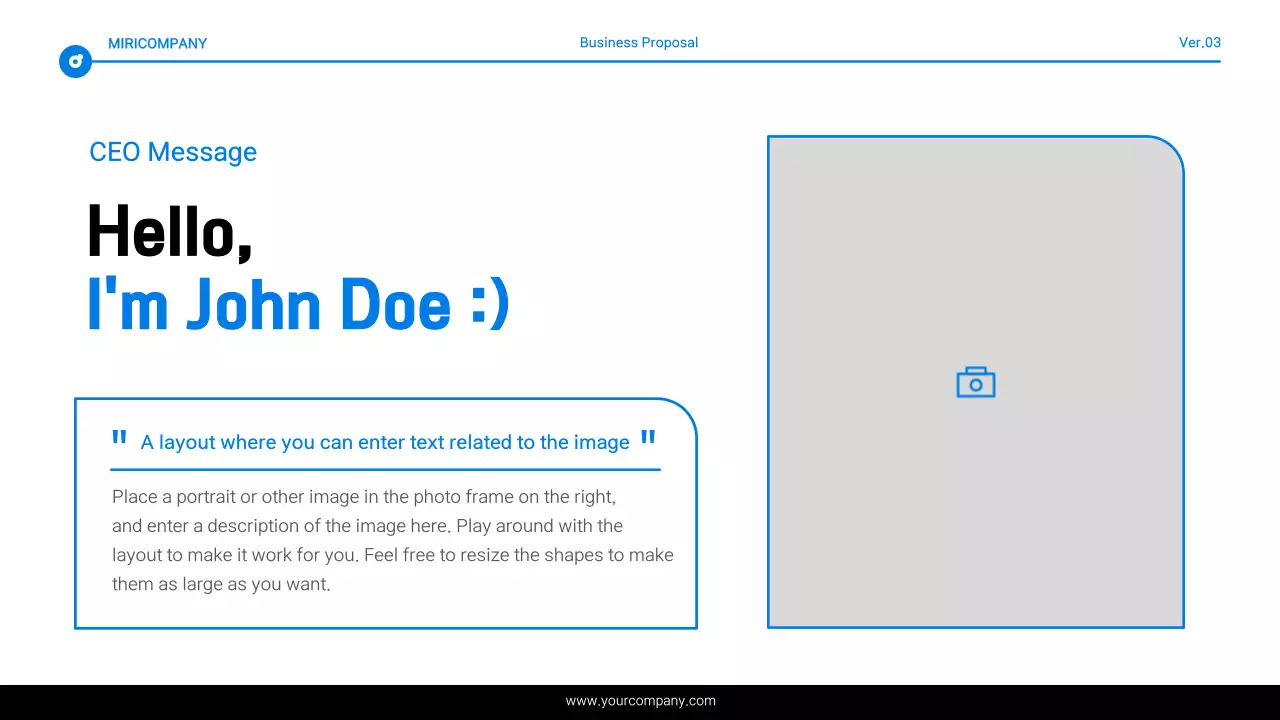Click the 'Ver.03' label in the header
Image resolution: width=1280 pixels, height=720 pixels.
1199,42
